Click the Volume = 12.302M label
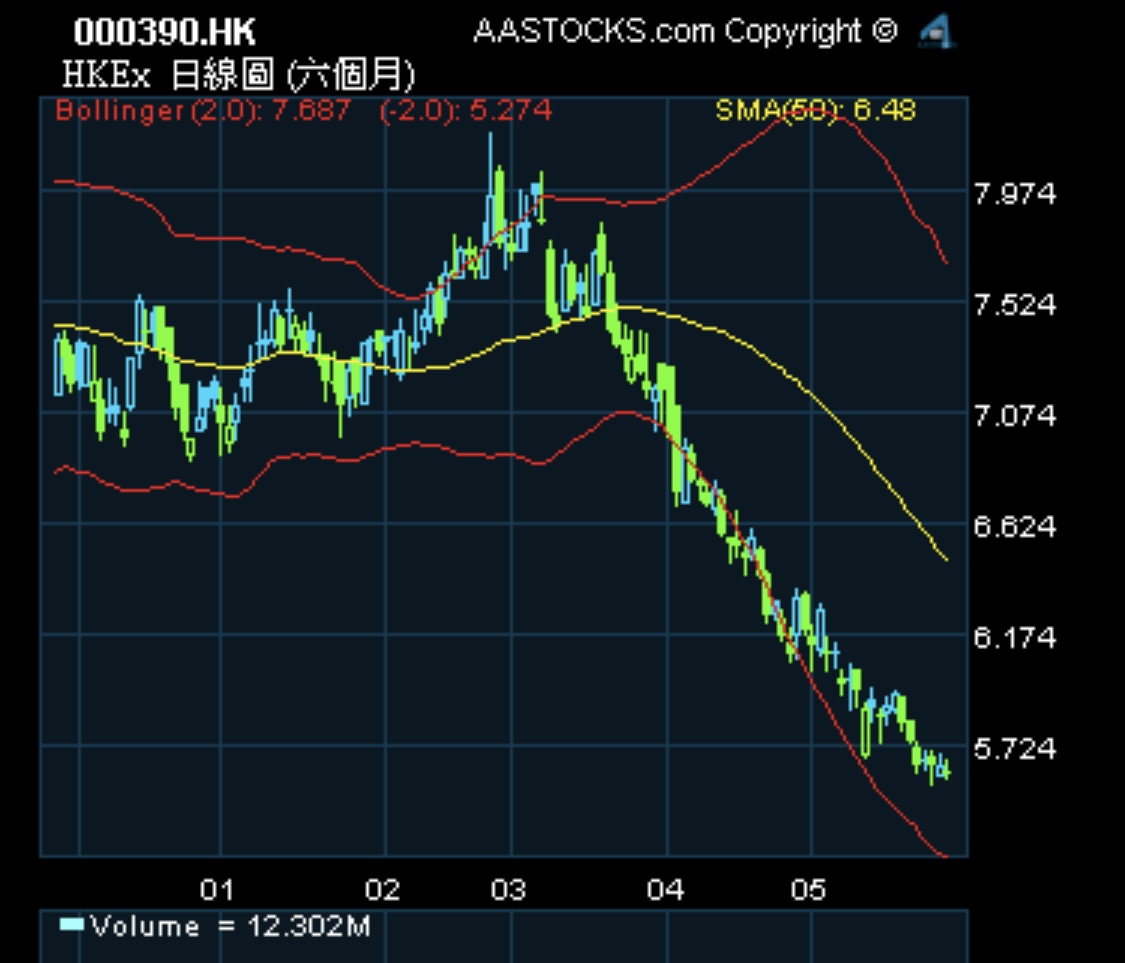 [230, 926]
